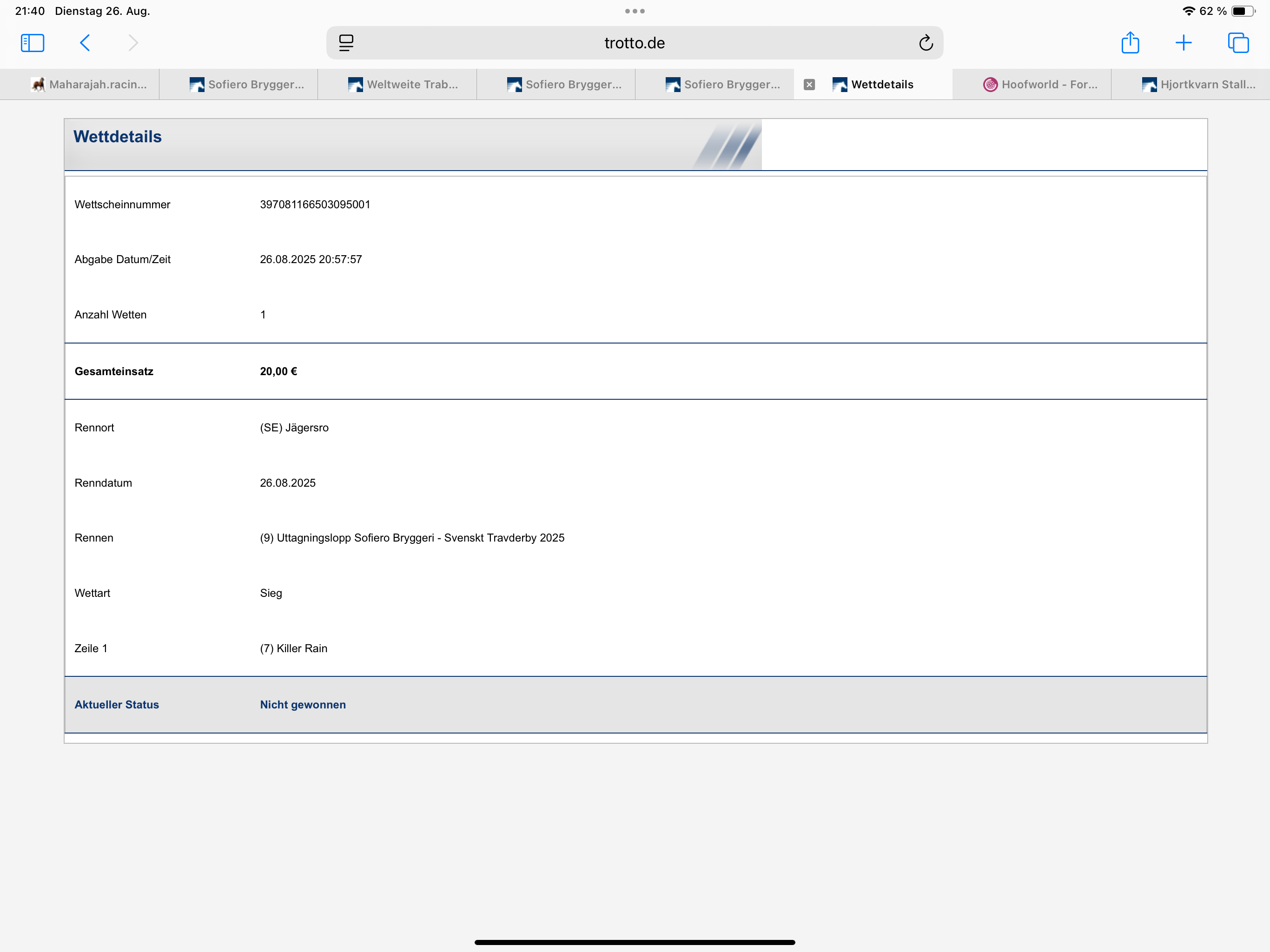Click the ticket number 397081166503095001

[315, 205]
